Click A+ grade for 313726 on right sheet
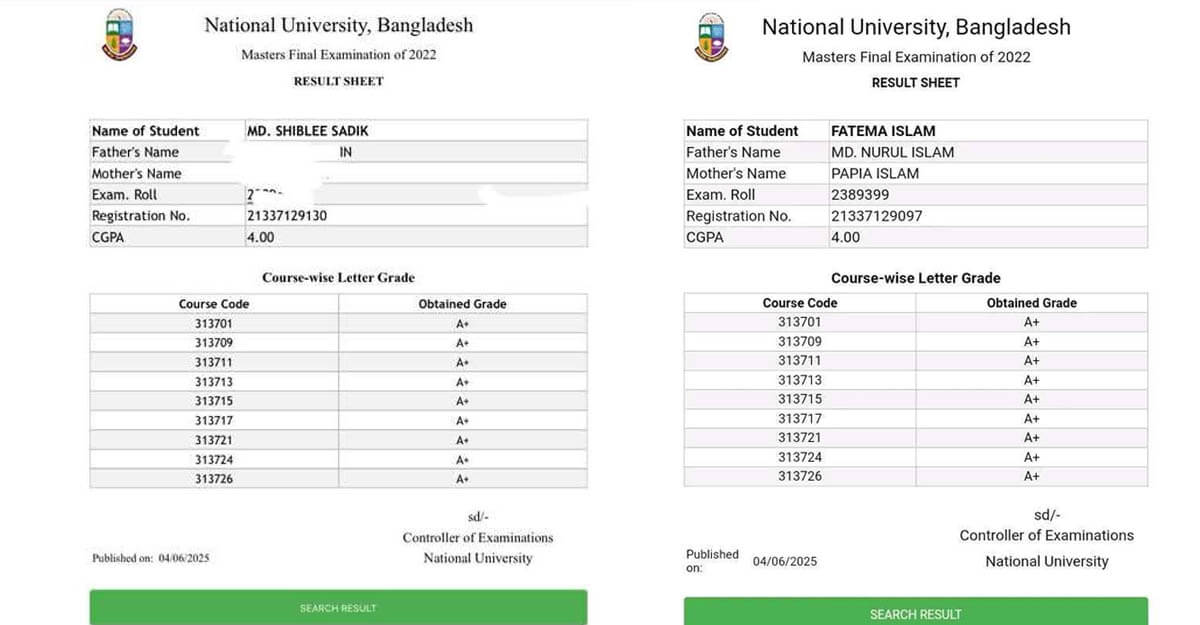Image resolution: width=1200 pixels, height=625 pixels. pos(1032,477)
